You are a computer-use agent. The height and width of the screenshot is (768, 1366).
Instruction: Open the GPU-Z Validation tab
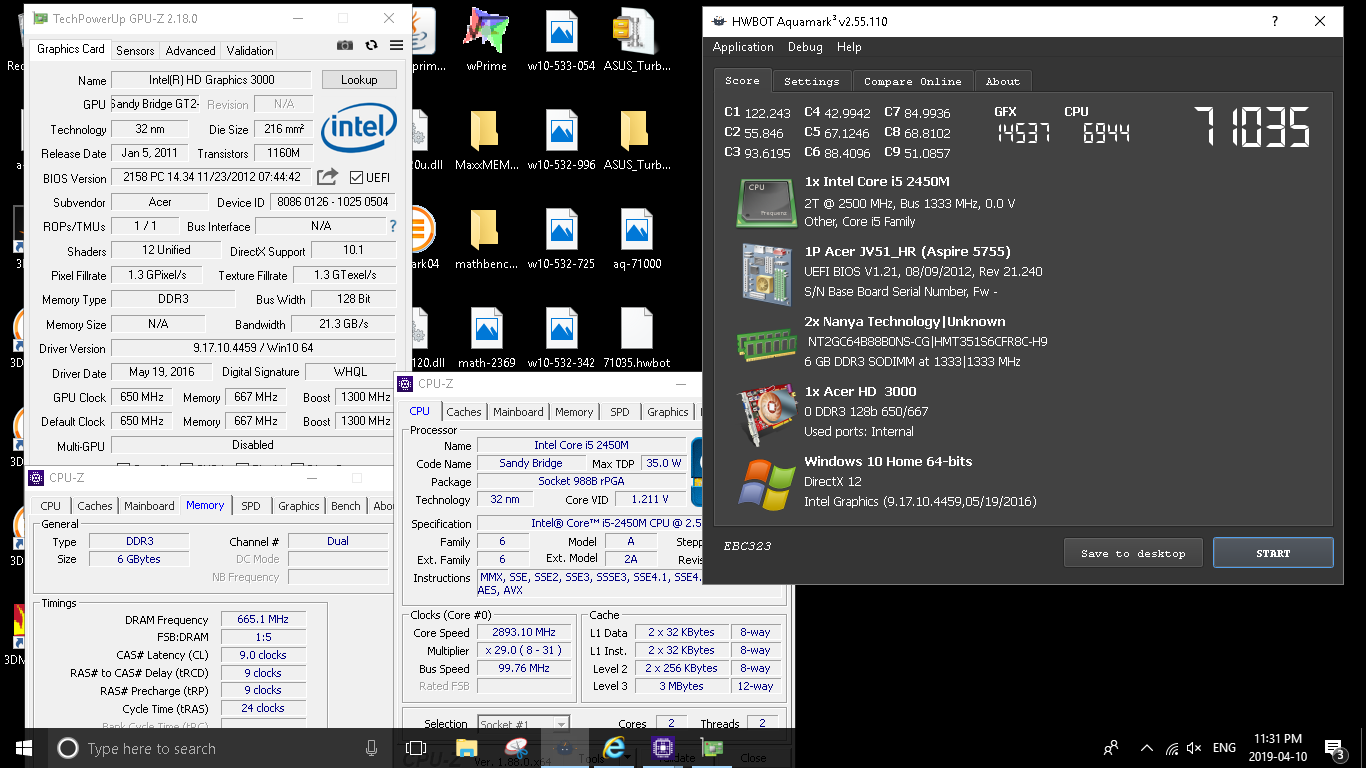pos(250,51)
